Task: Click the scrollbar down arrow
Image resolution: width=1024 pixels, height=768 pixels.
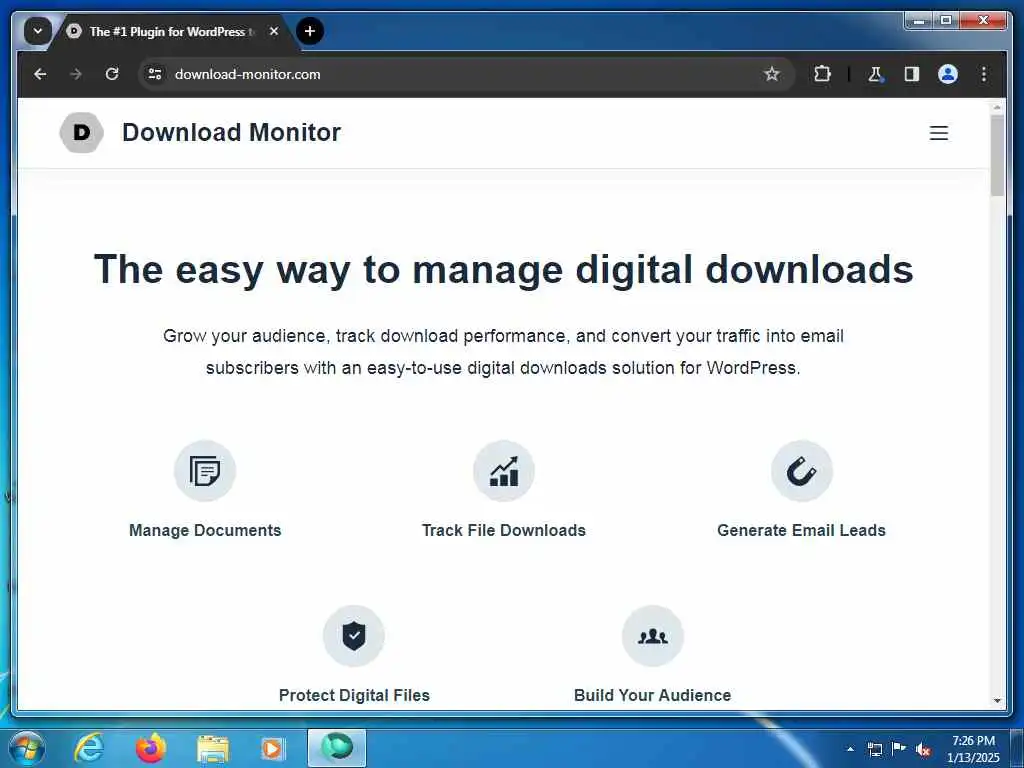Action: 997,701
